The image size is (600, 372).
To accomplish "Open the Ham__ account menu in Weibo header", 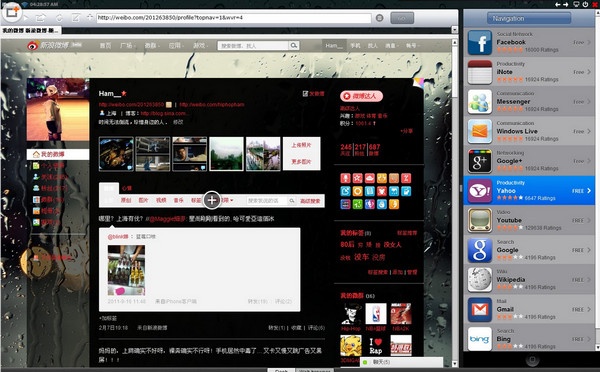I will [334, 46].
